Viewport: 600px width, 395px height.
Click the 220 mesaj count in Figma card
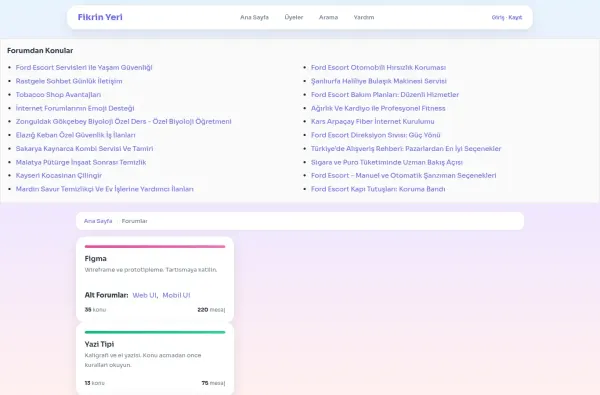click(211, 310)
